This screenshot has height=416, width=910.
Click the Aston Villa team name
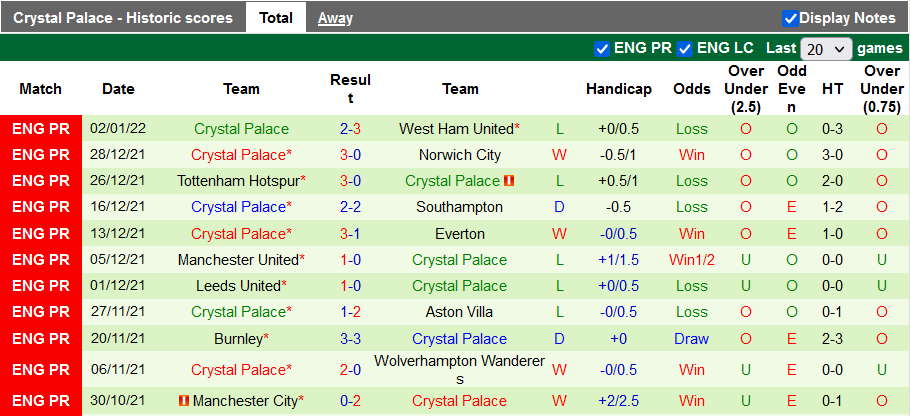[x=460, y=311]
